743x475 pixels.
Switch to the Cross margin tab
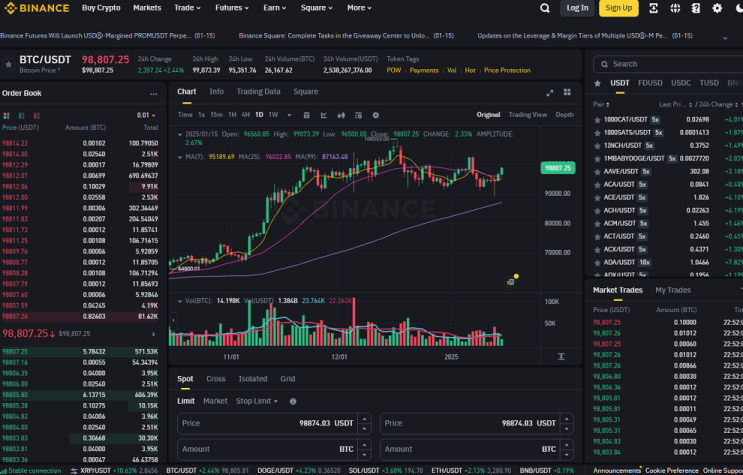coord(216,379)
